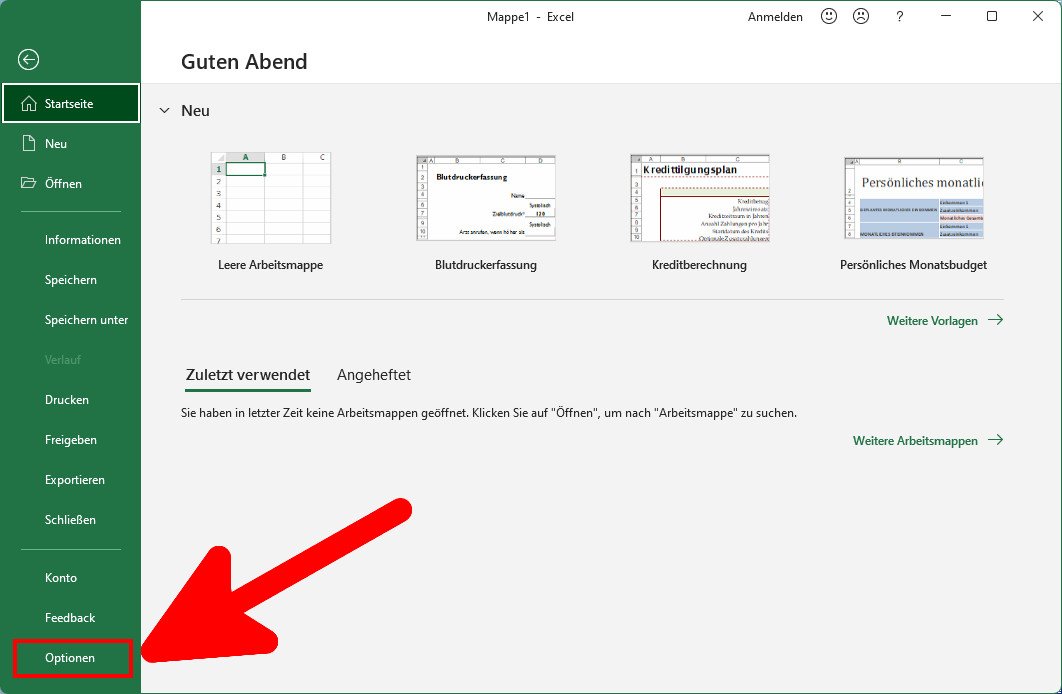Click the folder icon beside Öffnen
The width and height of the screenshot is (1062, 694).
pos(31,183)
